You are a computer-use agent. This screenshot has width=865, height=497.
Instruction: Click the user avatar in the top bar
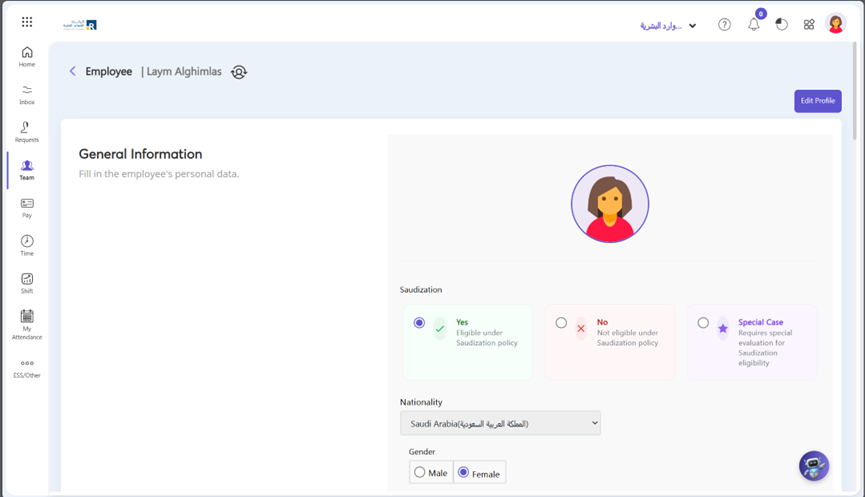tap(837, 24)
